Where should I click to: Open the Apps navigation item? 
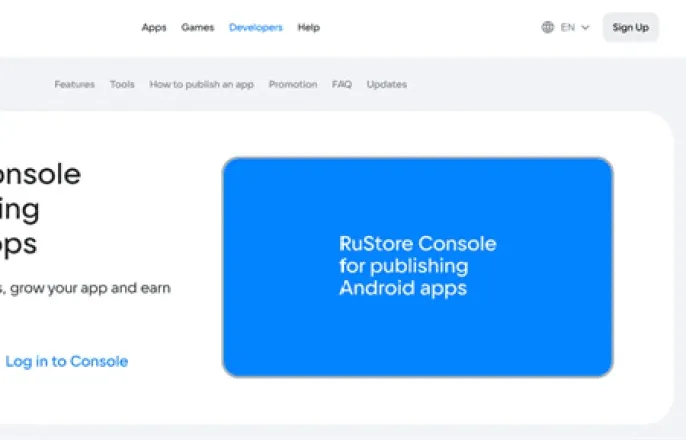pos(154,28)
